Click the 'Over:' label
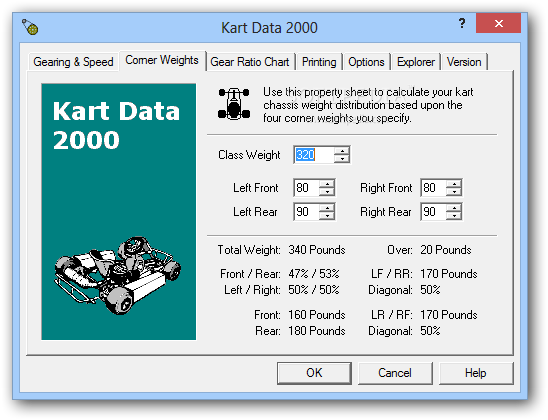This screenshot has width=548, height=420. click(400, 250)
